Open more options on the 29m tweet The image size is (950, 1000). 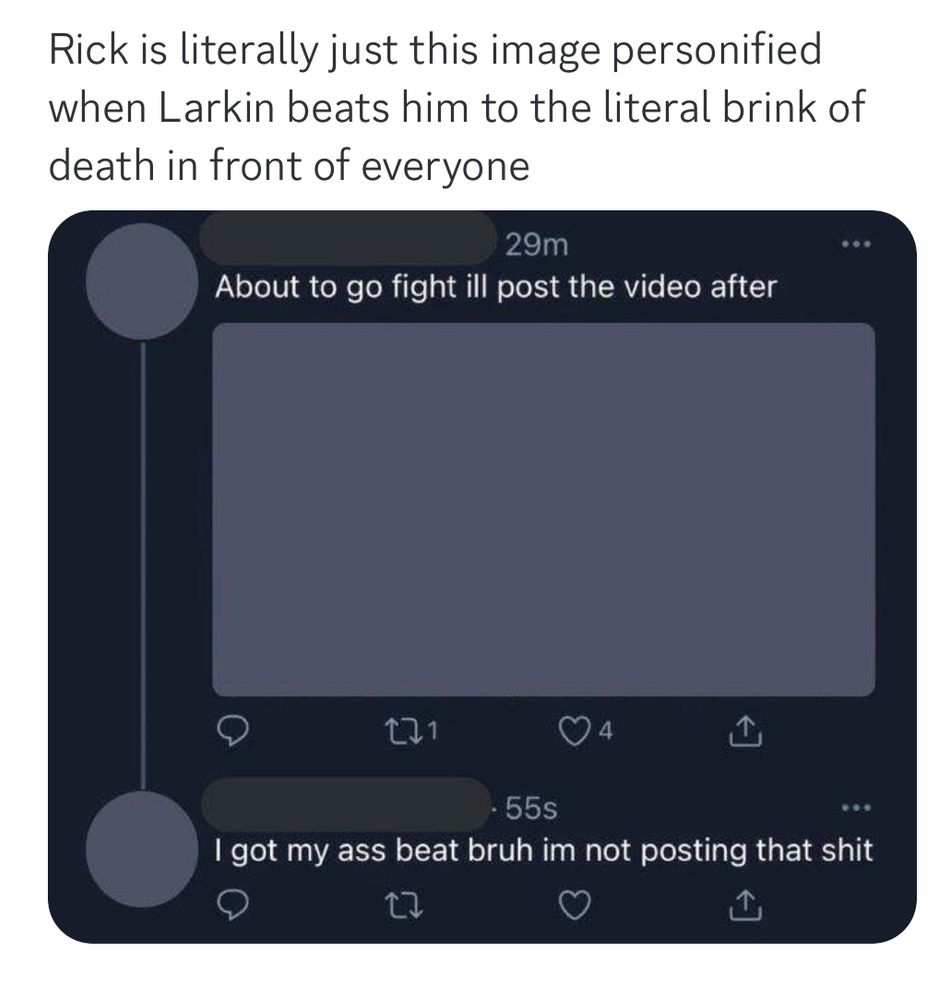click(x=855, y=244)
